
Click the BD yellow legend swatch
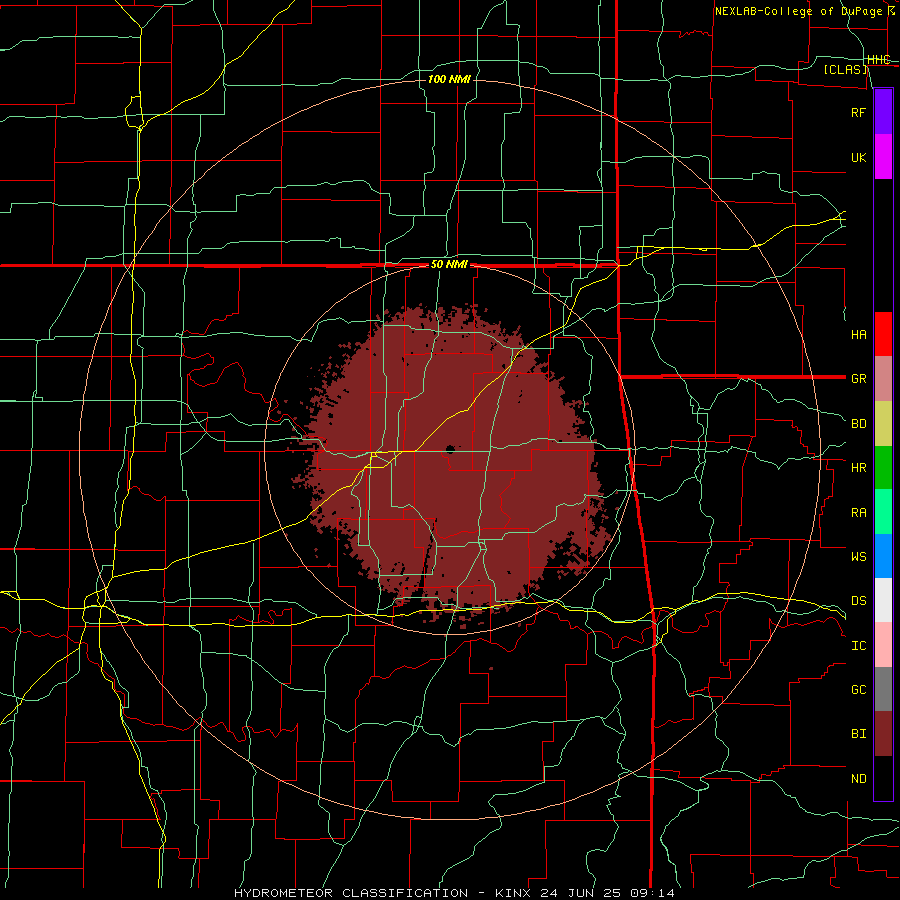883,423
